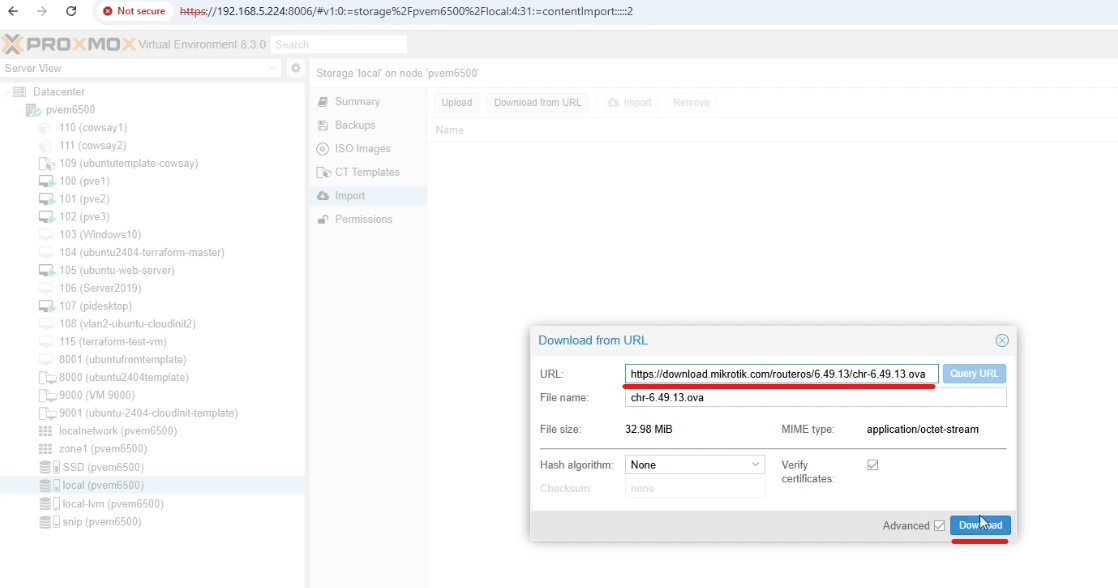Click template icon for 109 (ubuntutemplate-cowsay)
This screenshot has height=588, width=1118.
(46, 163)
